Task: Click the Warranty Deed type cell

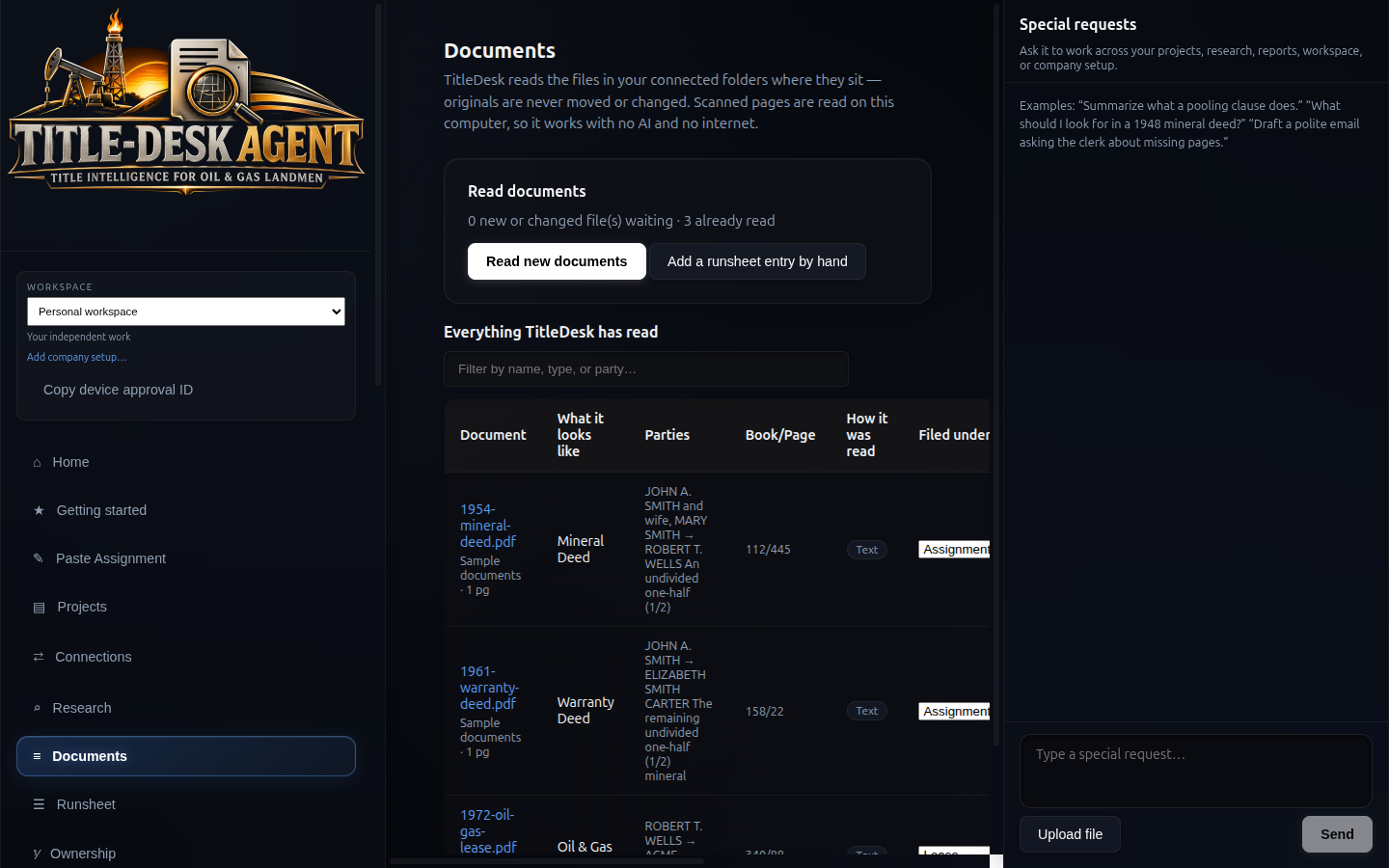Action: (x=586, y=711)
